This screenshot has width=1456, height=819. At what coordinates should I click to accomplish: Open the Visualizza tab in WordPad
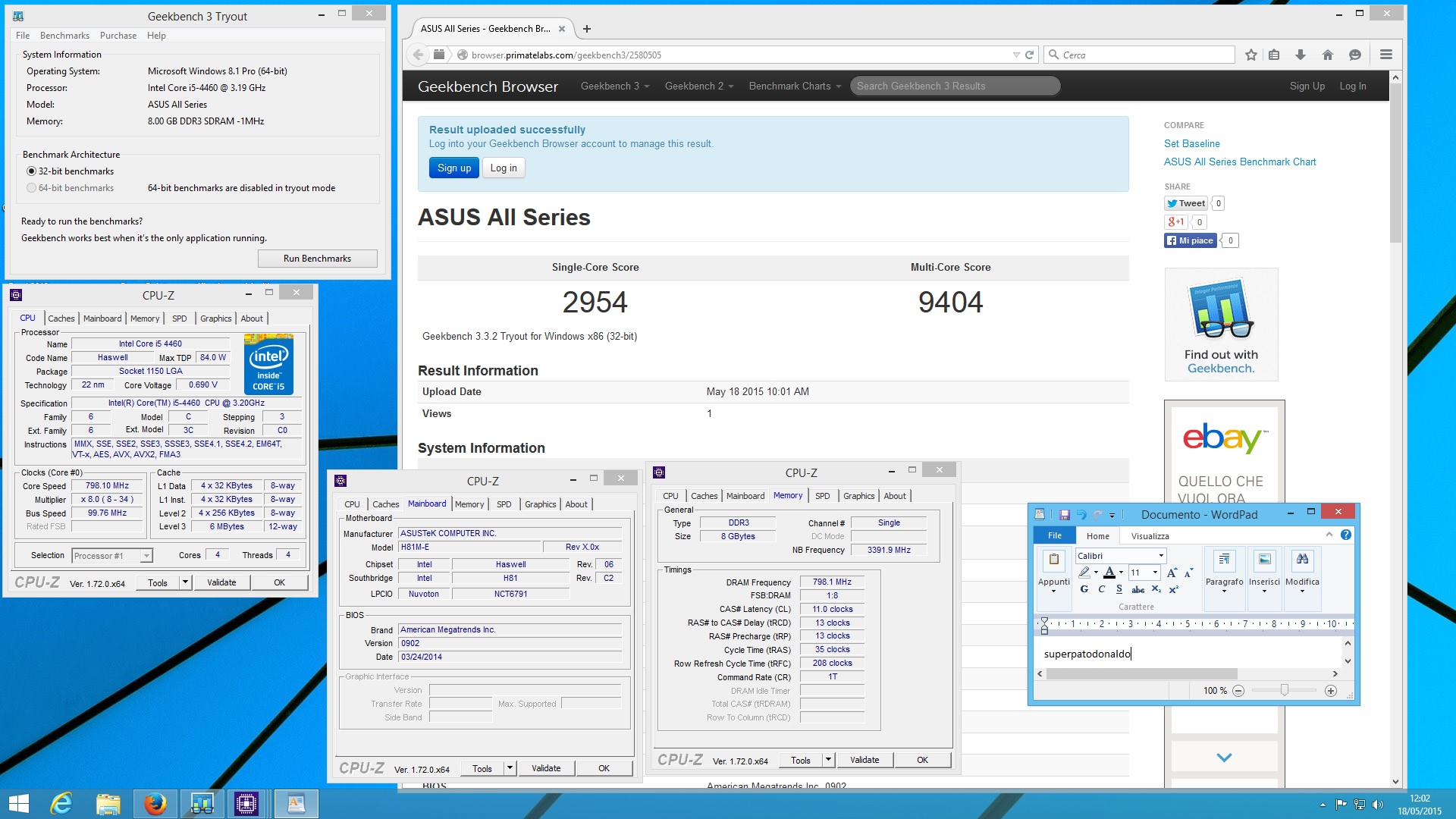[1150, 536]
